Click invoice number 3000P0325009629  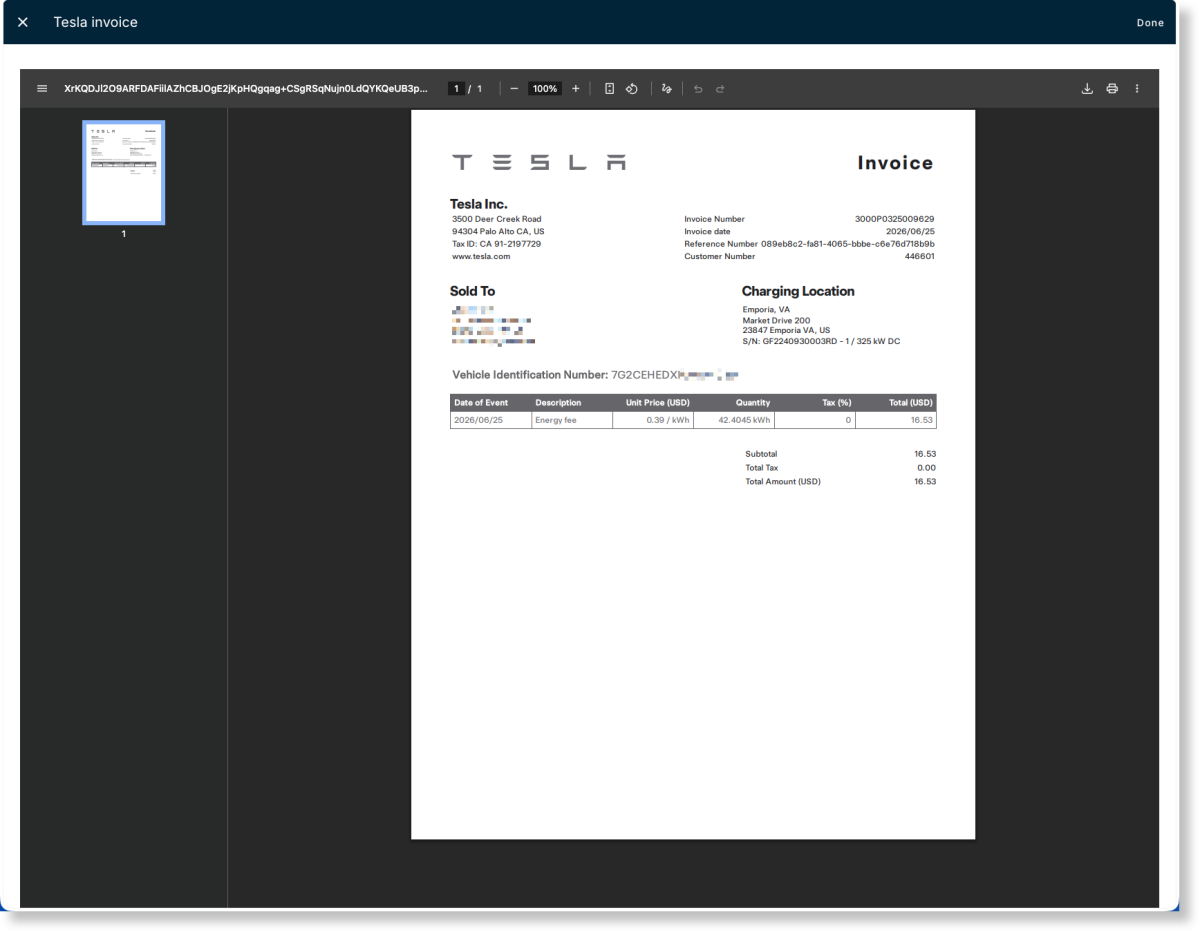pyautogui.click(x=895, y=219)
